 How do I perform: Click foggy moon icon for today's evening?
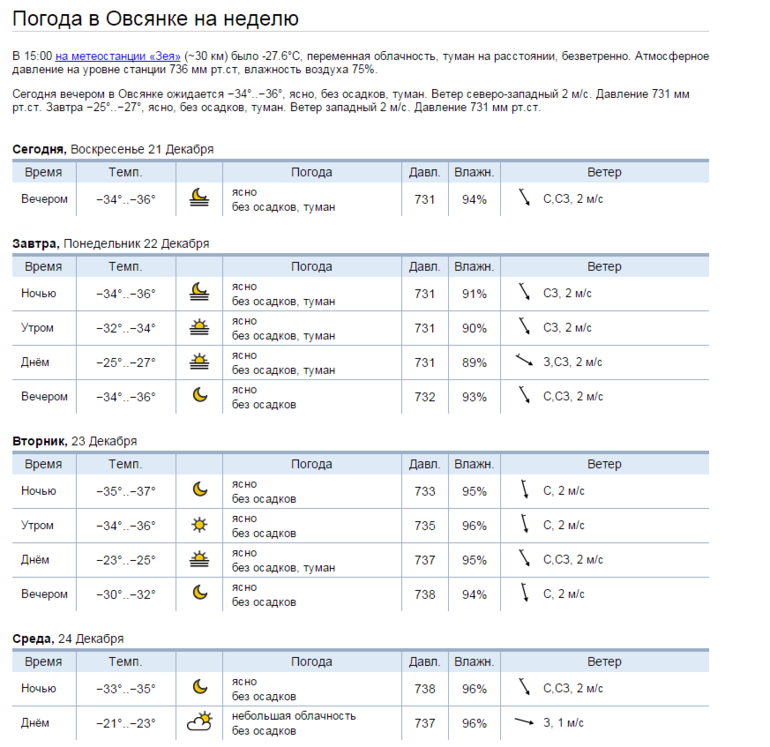point(199,197)
